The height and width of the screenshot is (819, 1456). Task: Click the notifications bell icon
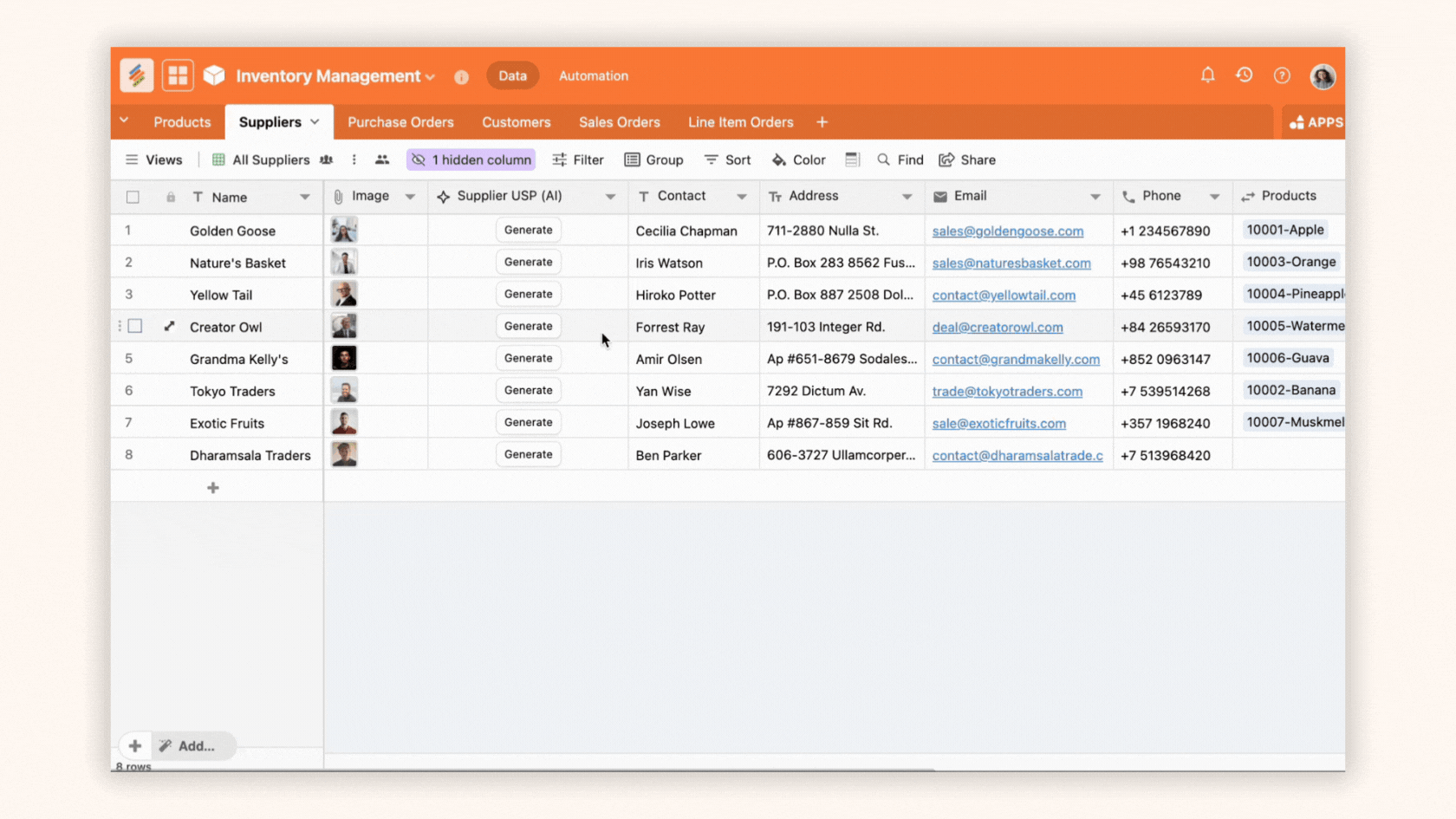1207,75
